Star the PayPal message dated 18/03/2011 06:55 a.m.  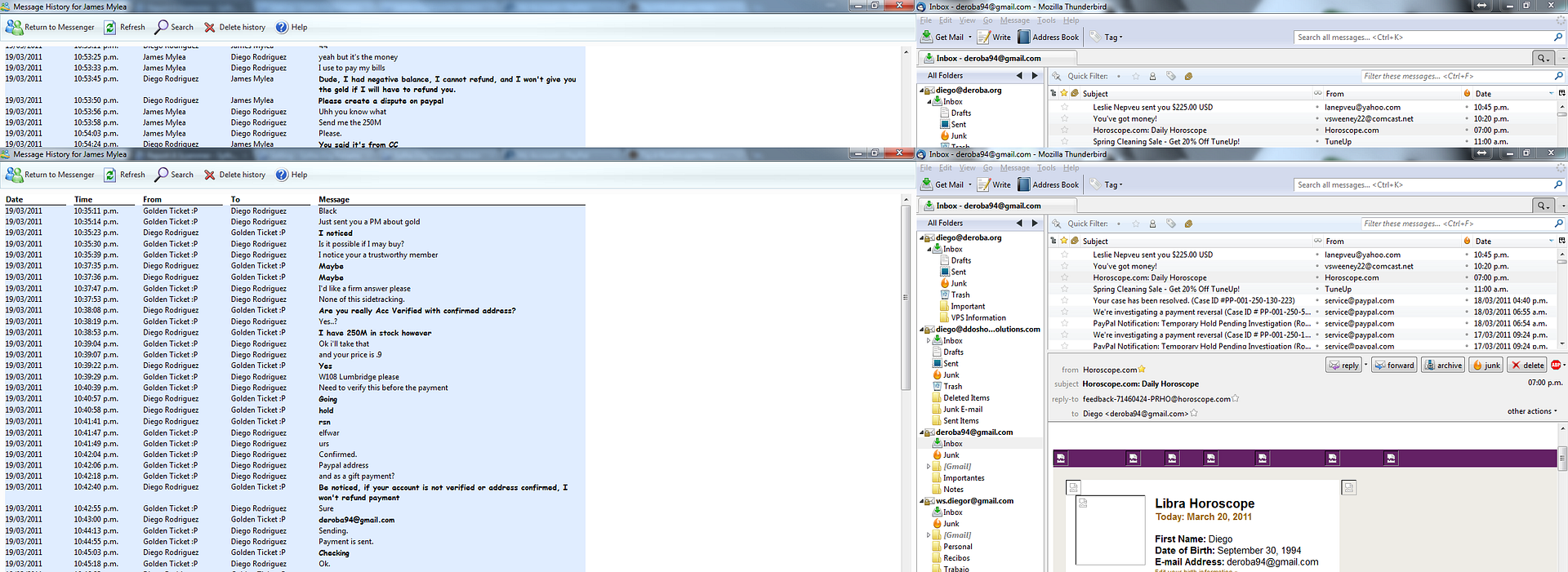pyautogui.click(x=1065, y=312)
